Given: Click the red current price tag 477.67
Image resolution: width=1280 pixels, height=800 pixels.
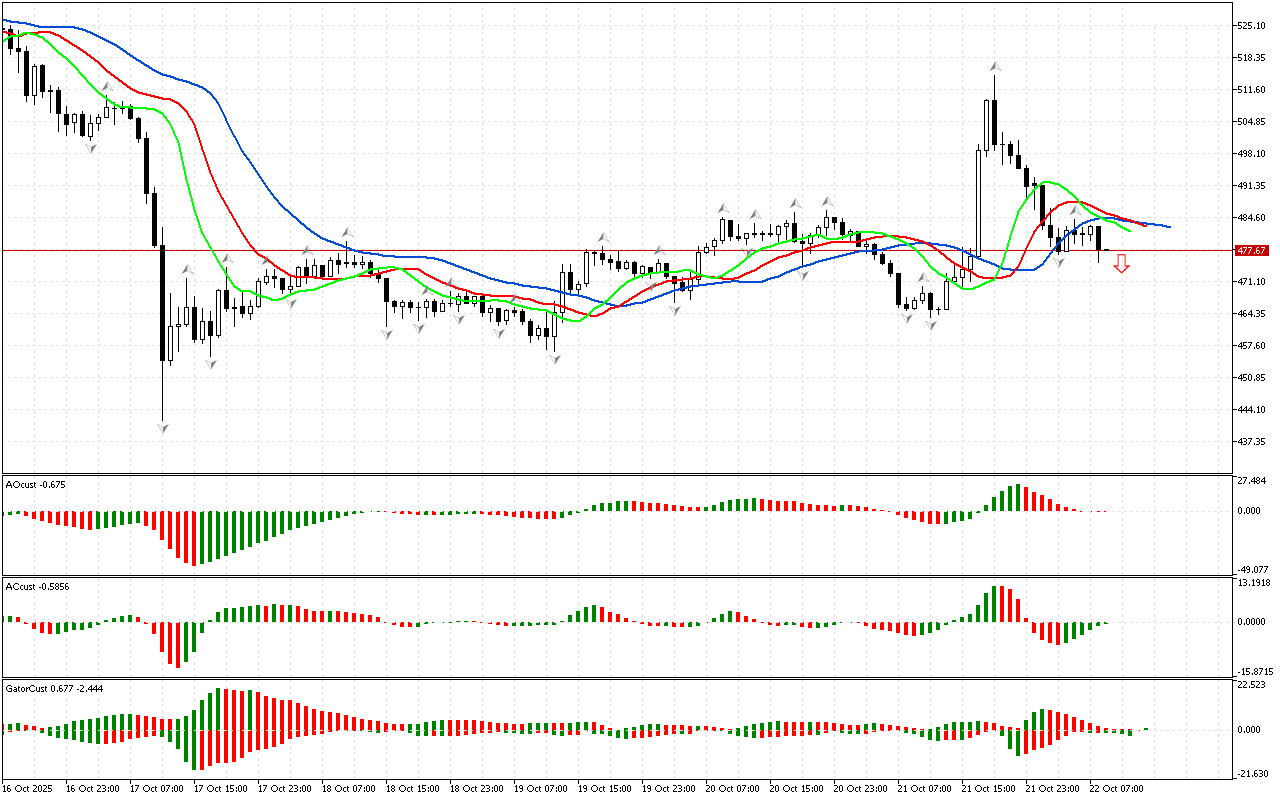Looking at the screenshot, I should (1252, 250).
